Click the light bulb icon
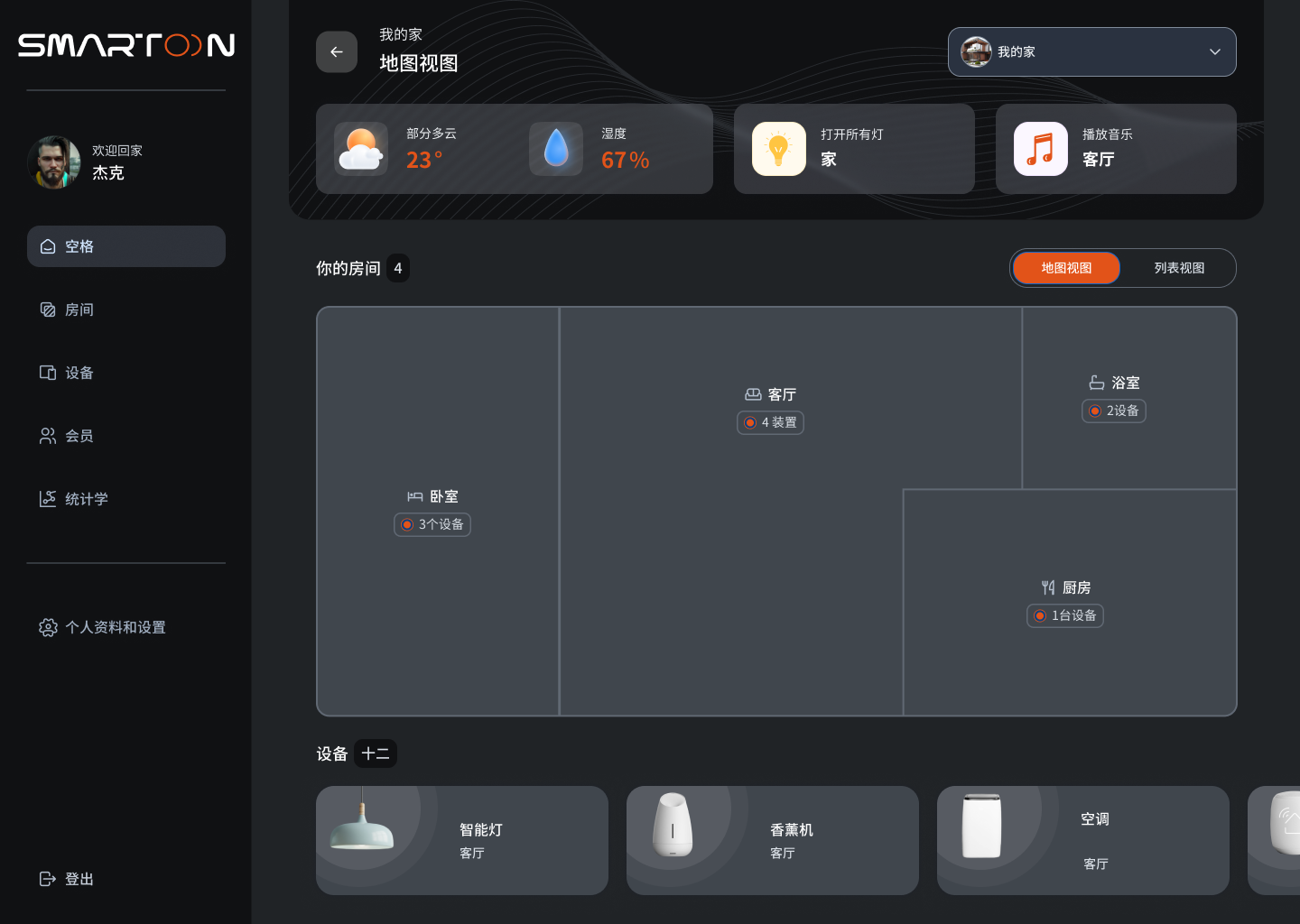The image size is (1300, 924). [778, 149]
